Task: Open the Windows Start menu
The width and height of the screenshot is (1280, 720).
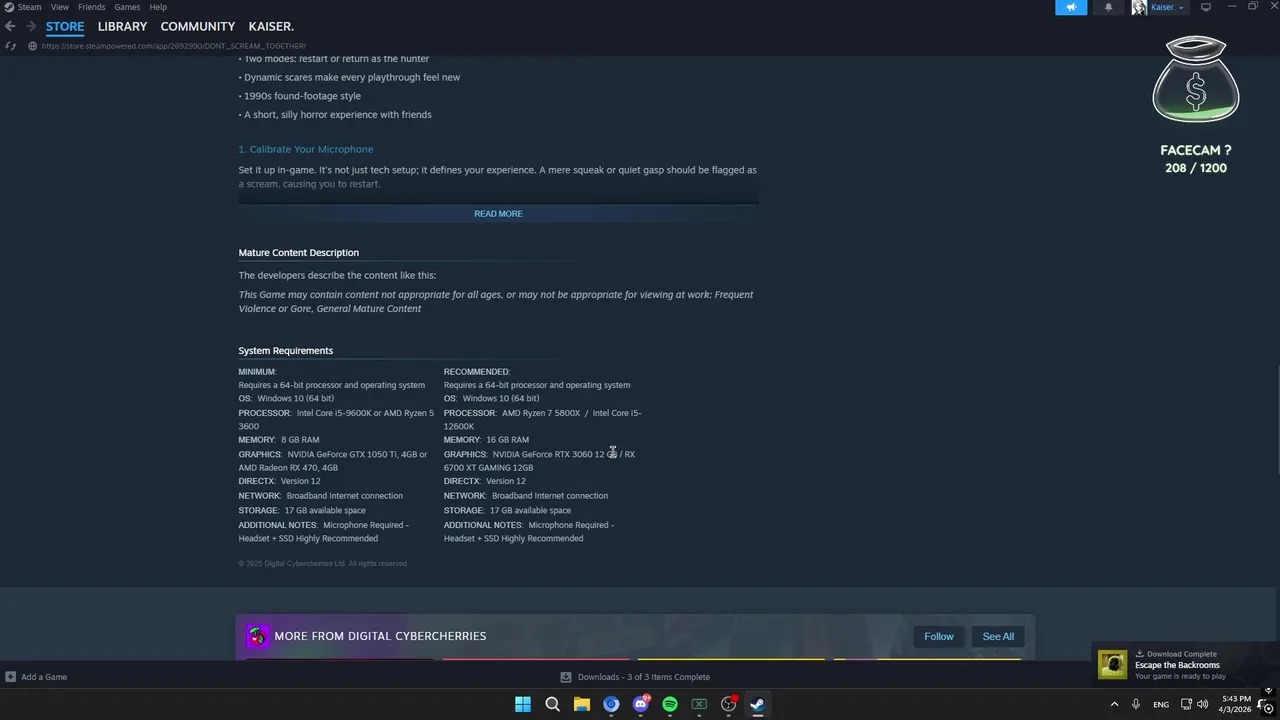Action: pos(523,704)
